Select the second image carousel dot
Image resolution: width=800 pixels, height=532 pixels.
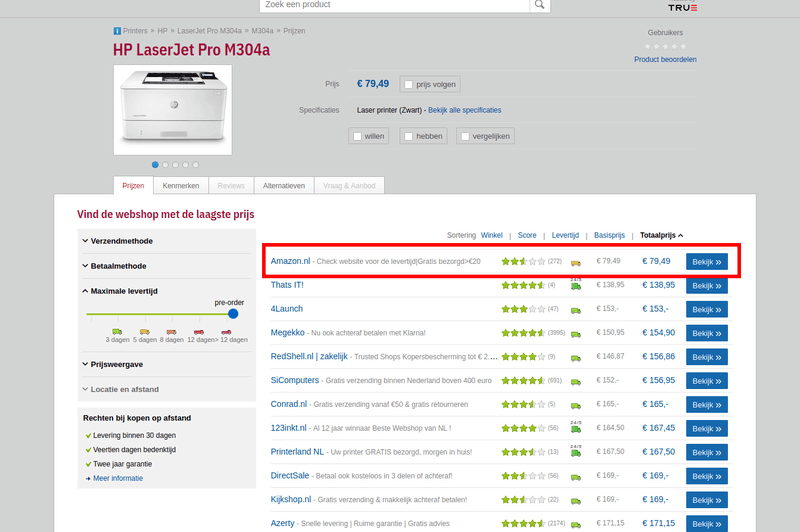165,165
